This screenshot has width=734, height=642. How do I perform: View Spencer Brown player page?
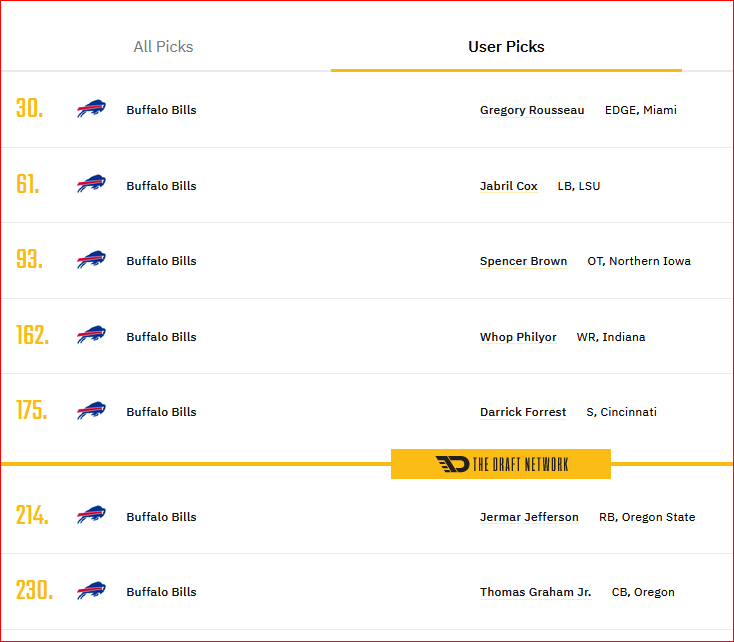click(x=523, y=261)
